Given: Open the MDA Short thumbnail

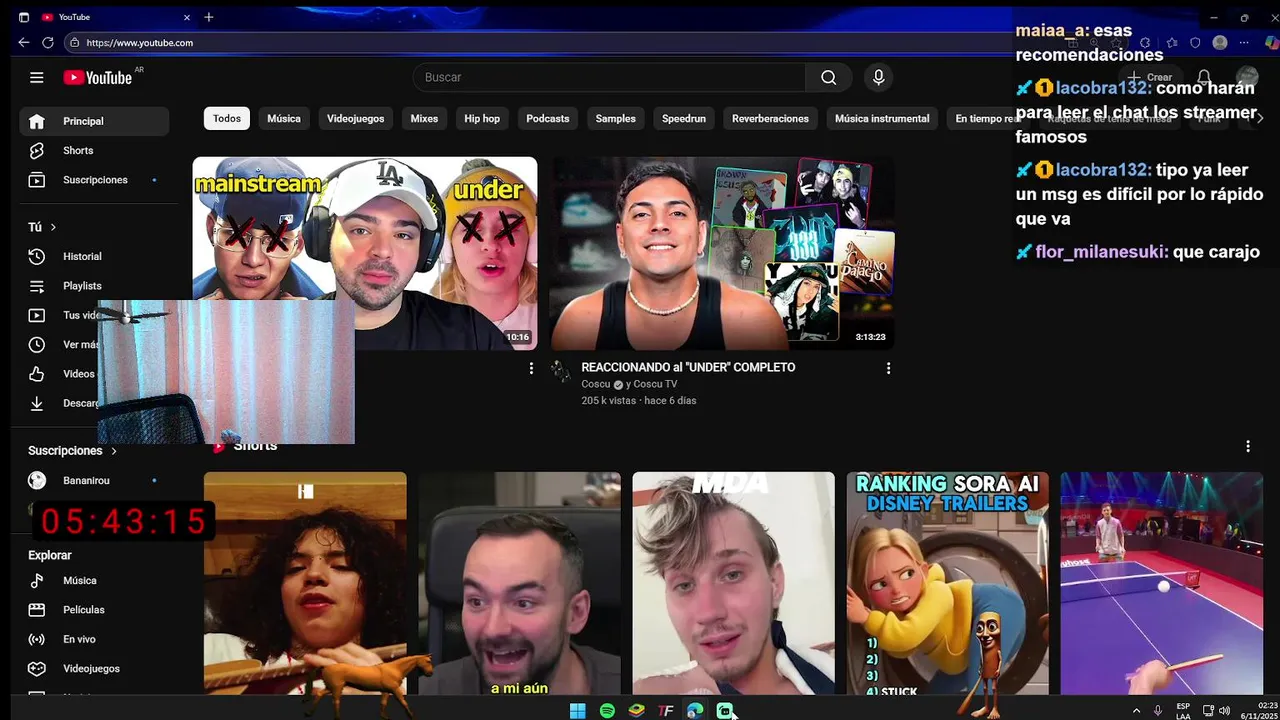Looking at the screenshot, I should point(733,583).
